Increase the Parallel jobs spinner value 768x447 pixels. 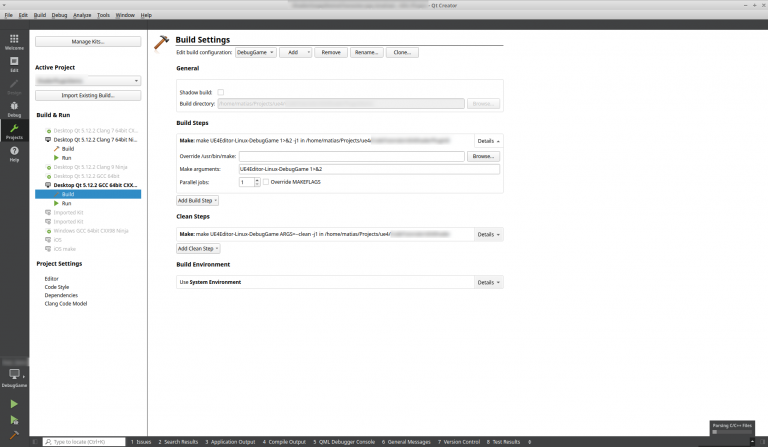point(257,180)
